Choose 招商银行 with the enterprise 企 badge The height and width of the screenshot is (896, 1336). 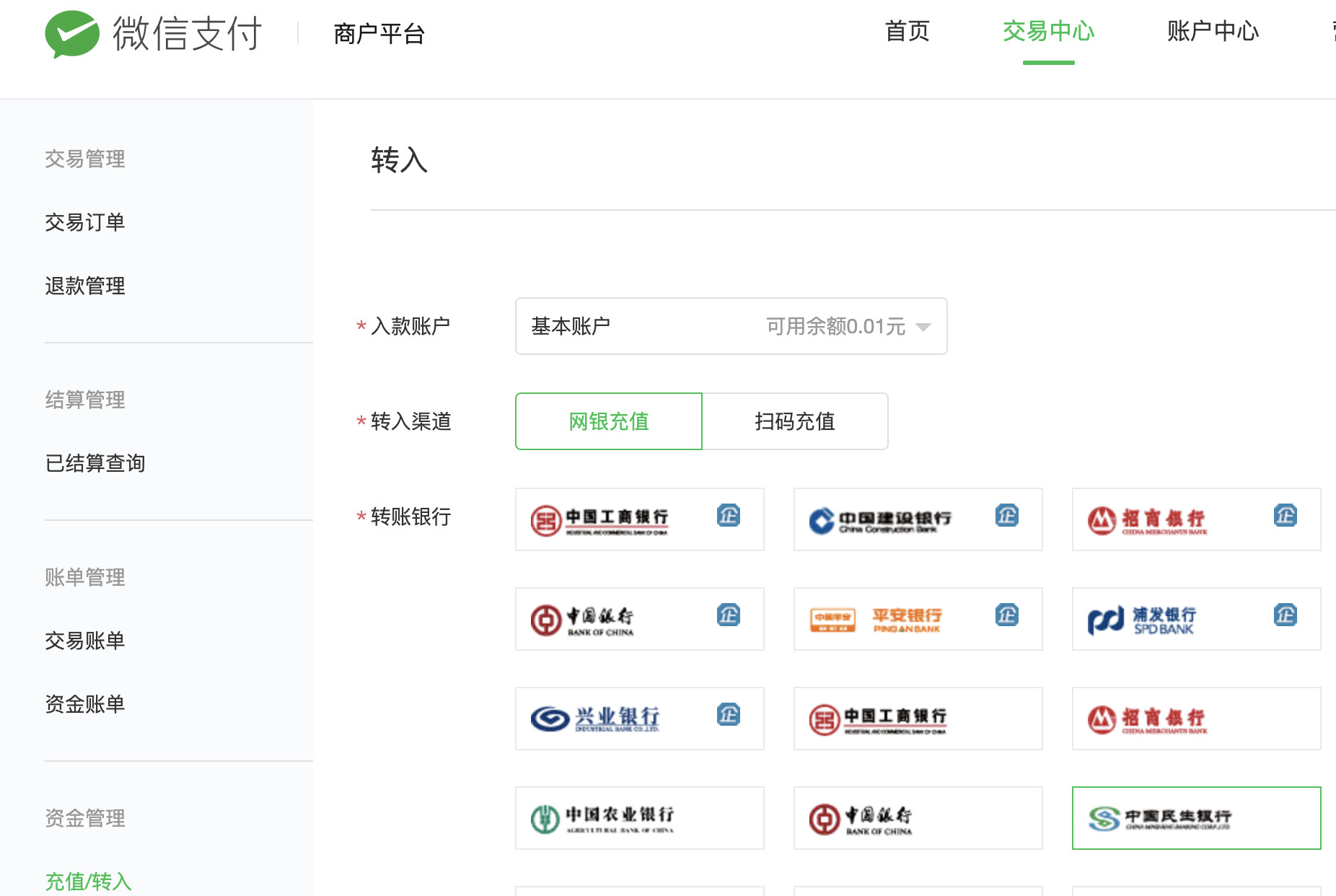(1197, 519)
